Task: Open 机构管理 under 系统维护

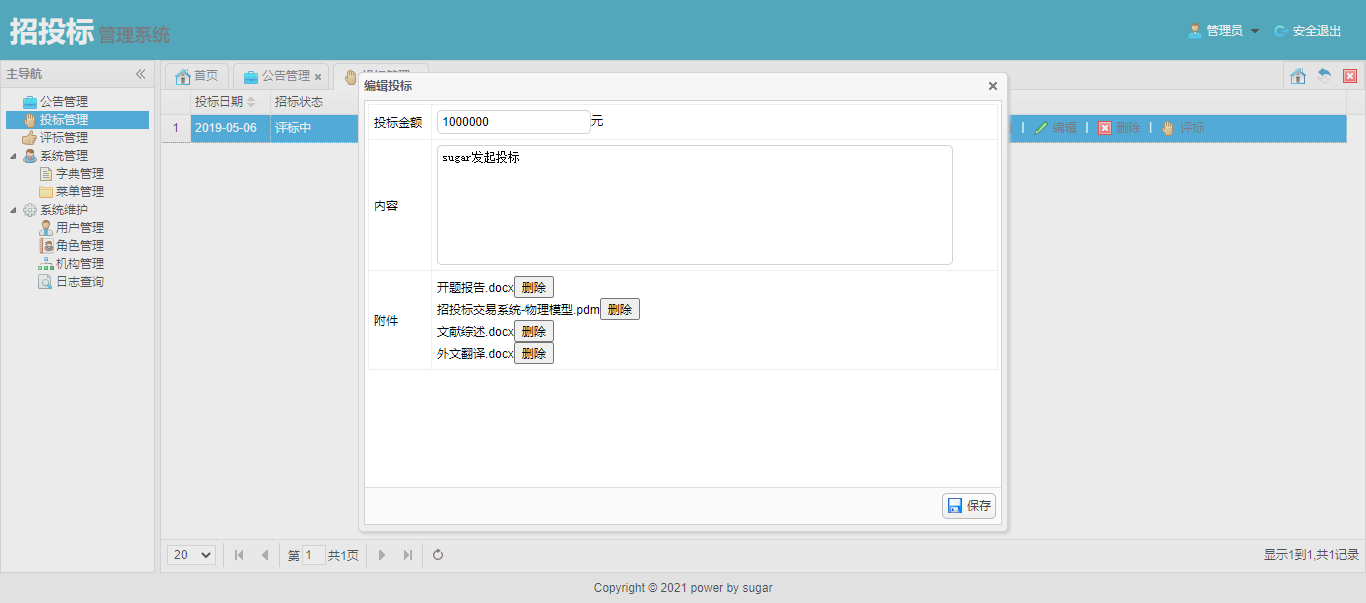Action: click(x=79, y=264)
